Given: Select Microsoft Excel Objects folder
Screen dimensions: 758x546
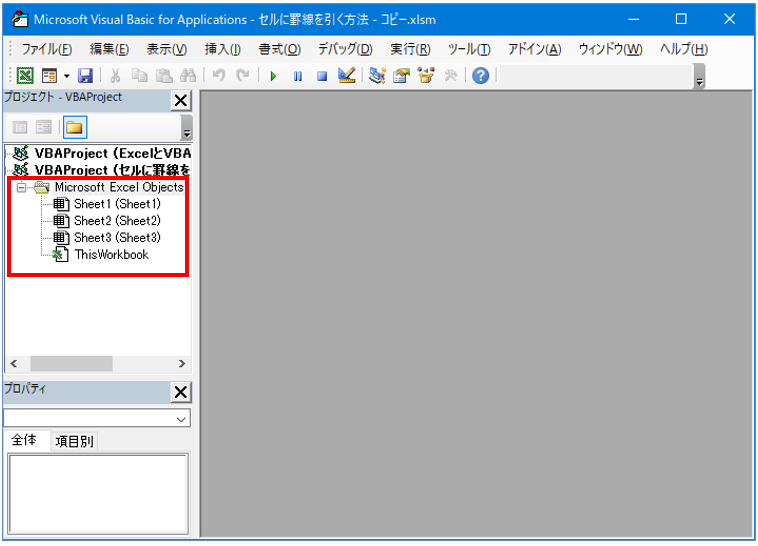Looking at the screenshot, I should pyautogui.click(x=119, y=187).
